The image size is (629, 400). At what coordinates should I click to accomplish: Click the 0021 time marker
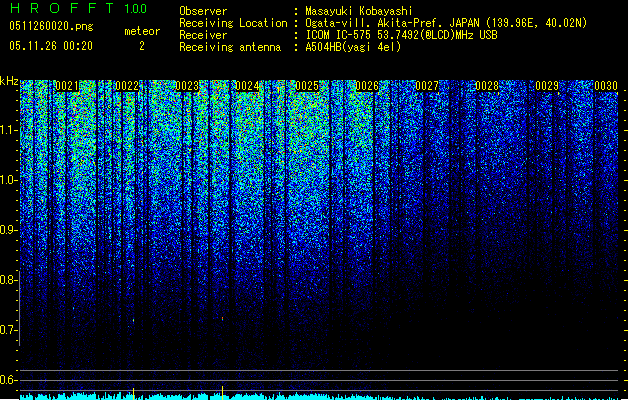(67, 86)
